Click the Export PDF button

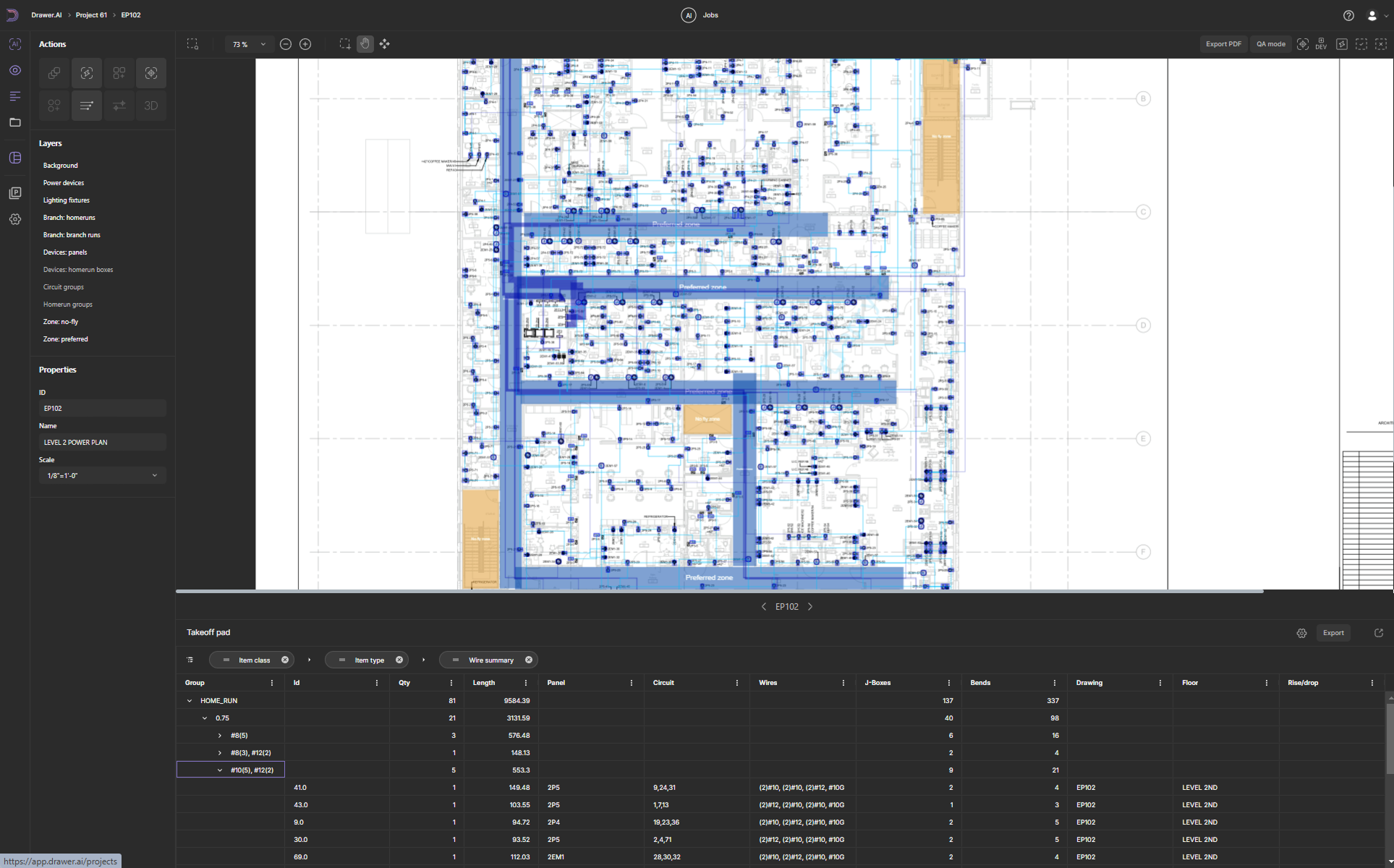point(1223,44)
